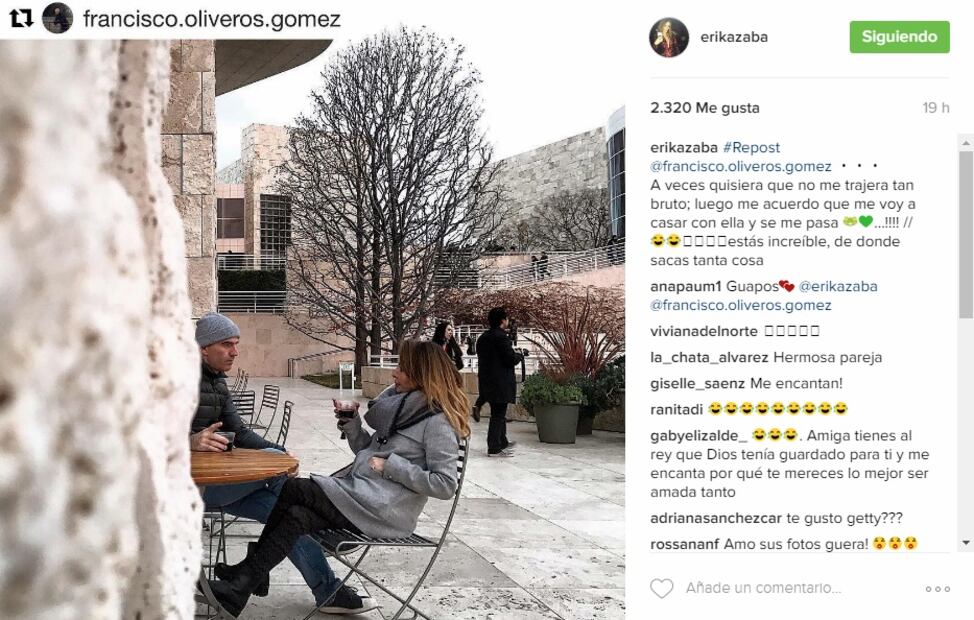
Task: Click erikazaba profile picture
Action: pyautogui.click(x=669, y=37)
